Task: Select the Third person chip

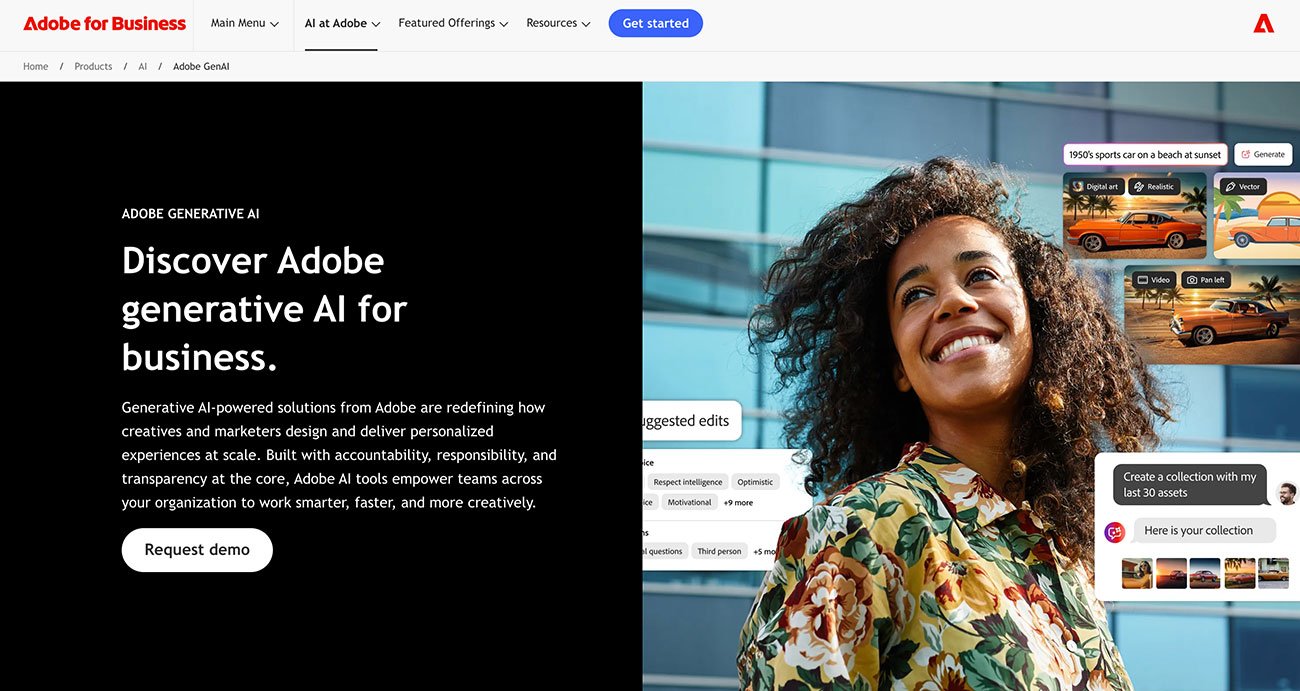Action: coord(720,551)
